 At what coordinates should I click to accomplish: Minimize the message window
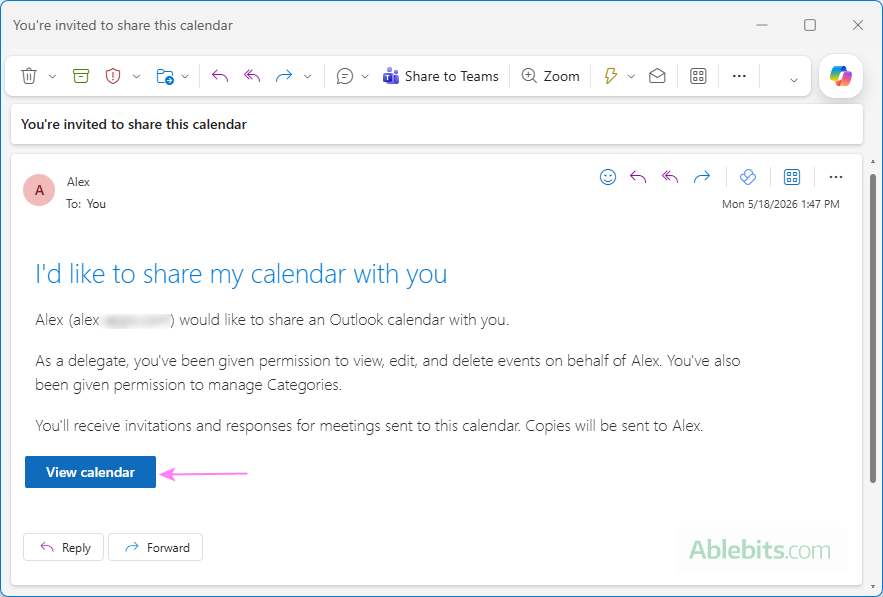tap(762, 25)
